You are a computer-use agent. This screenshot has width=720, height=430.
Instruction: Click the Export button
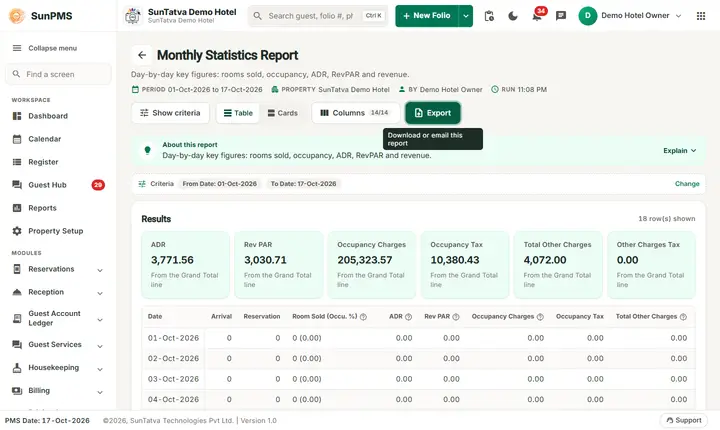(x=433, y=113)
